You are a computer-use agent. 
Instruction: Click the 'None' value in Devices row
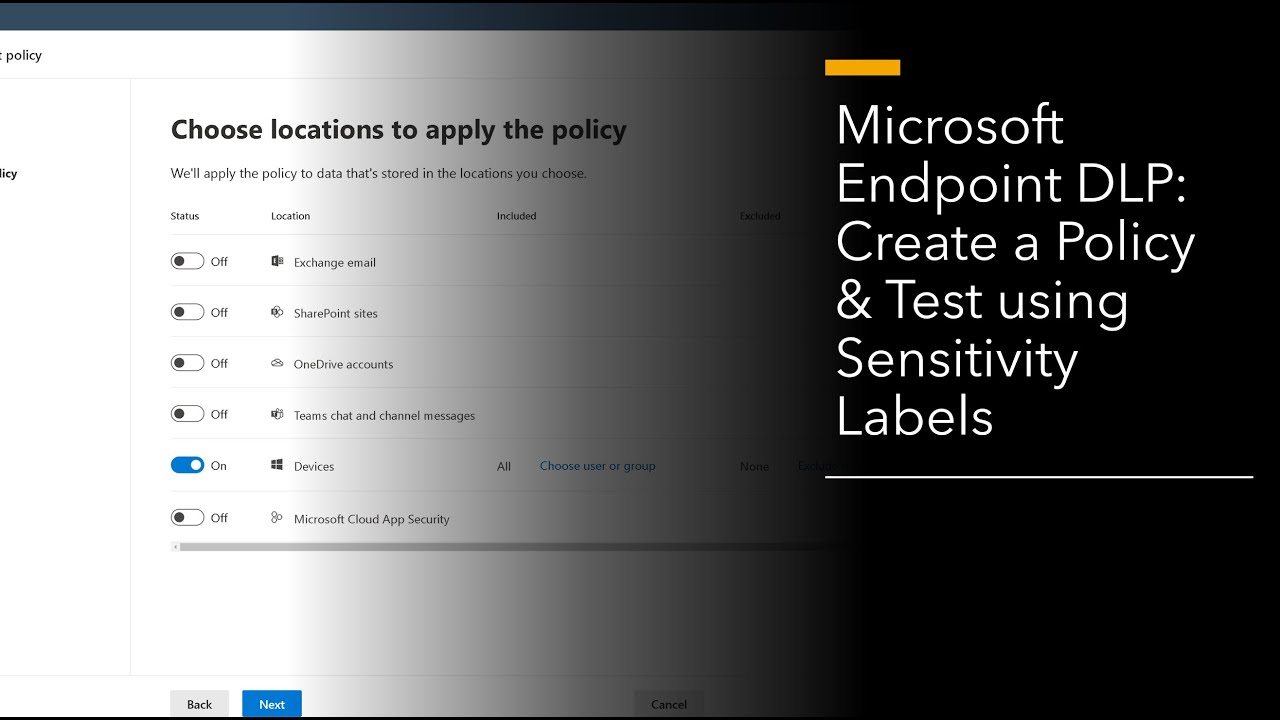pos(755,466)
